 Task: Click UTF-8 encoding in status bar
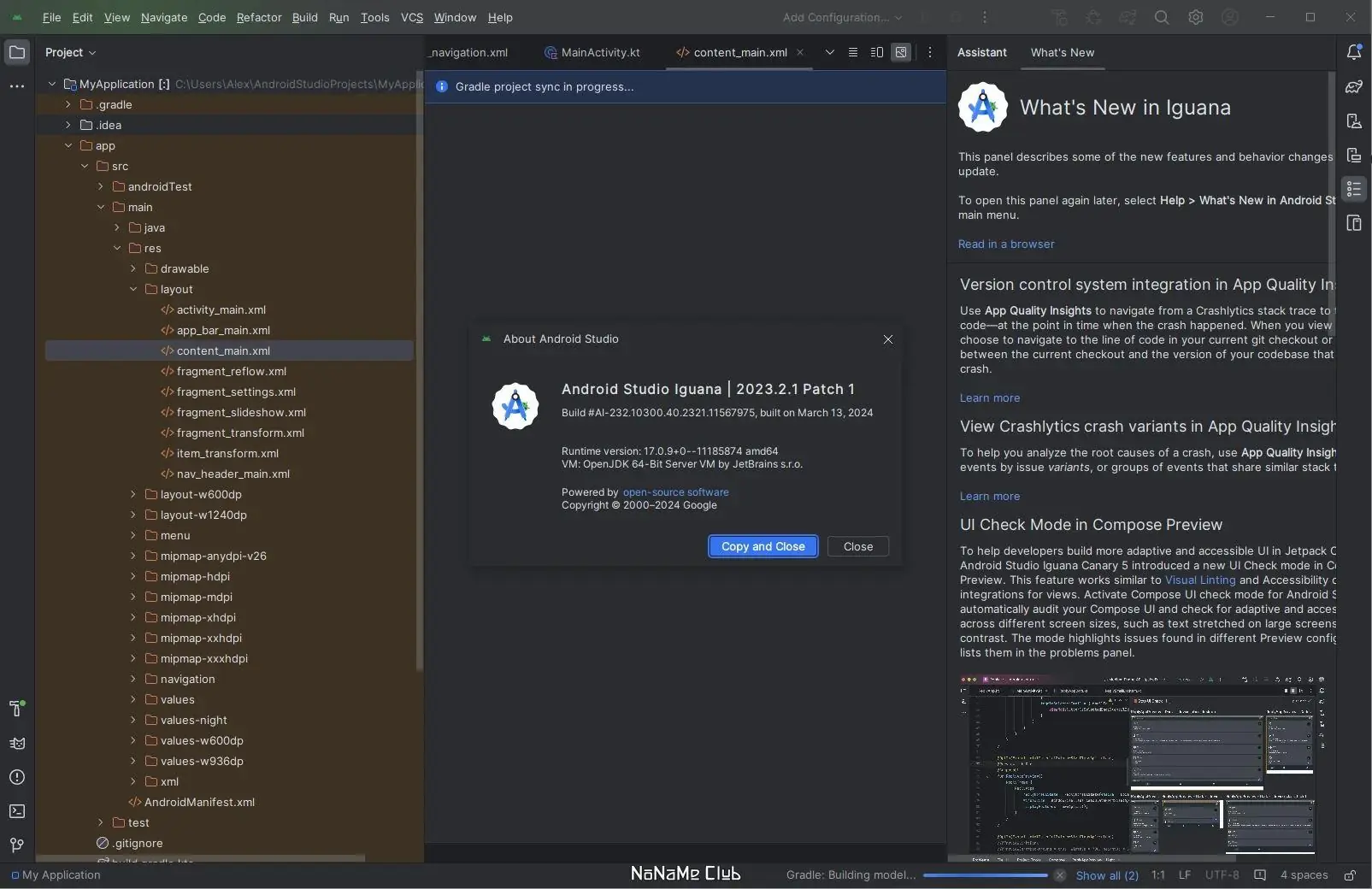[x=1222, y=875]
